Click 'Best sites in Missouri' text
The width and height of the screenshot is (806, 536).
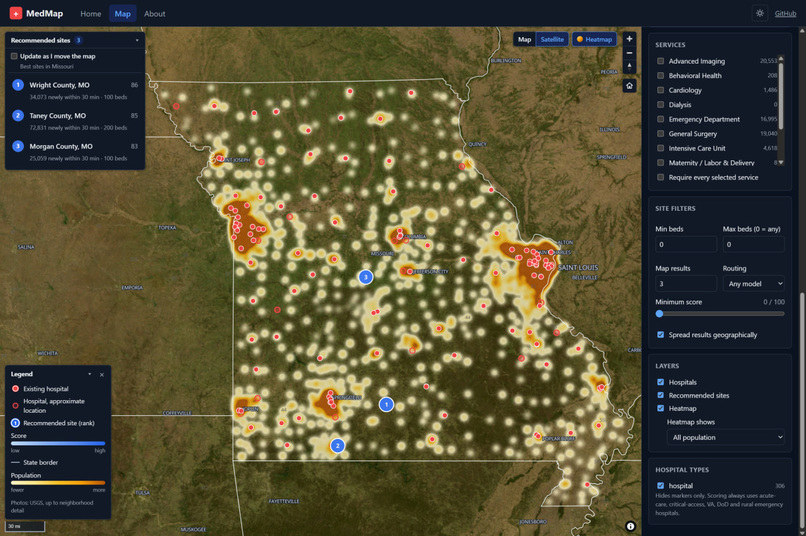47,66
